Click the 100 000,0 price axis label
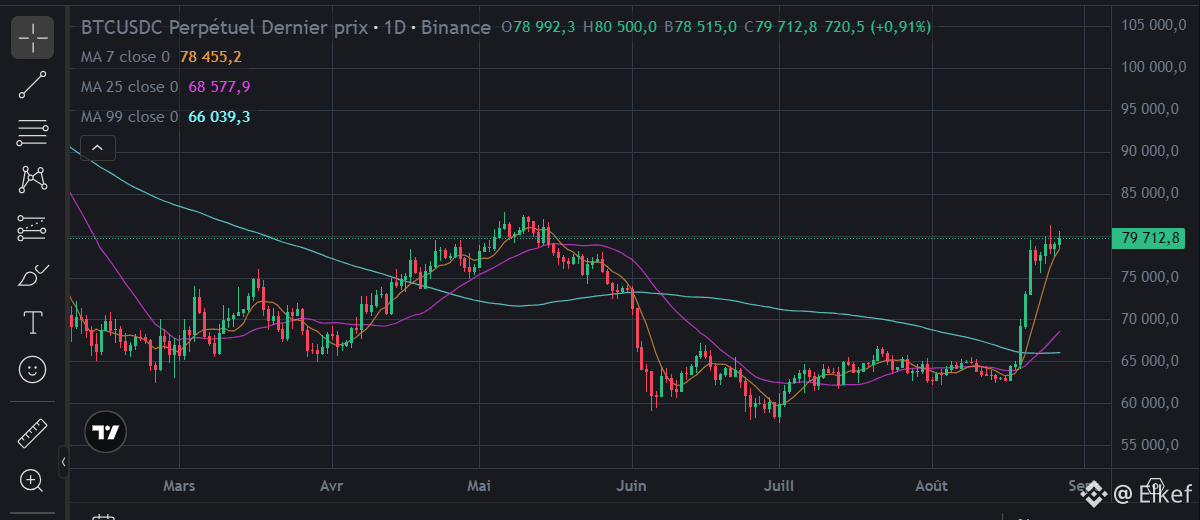The width and height of the screenshot is (1200, 520). coord(1153,67)
